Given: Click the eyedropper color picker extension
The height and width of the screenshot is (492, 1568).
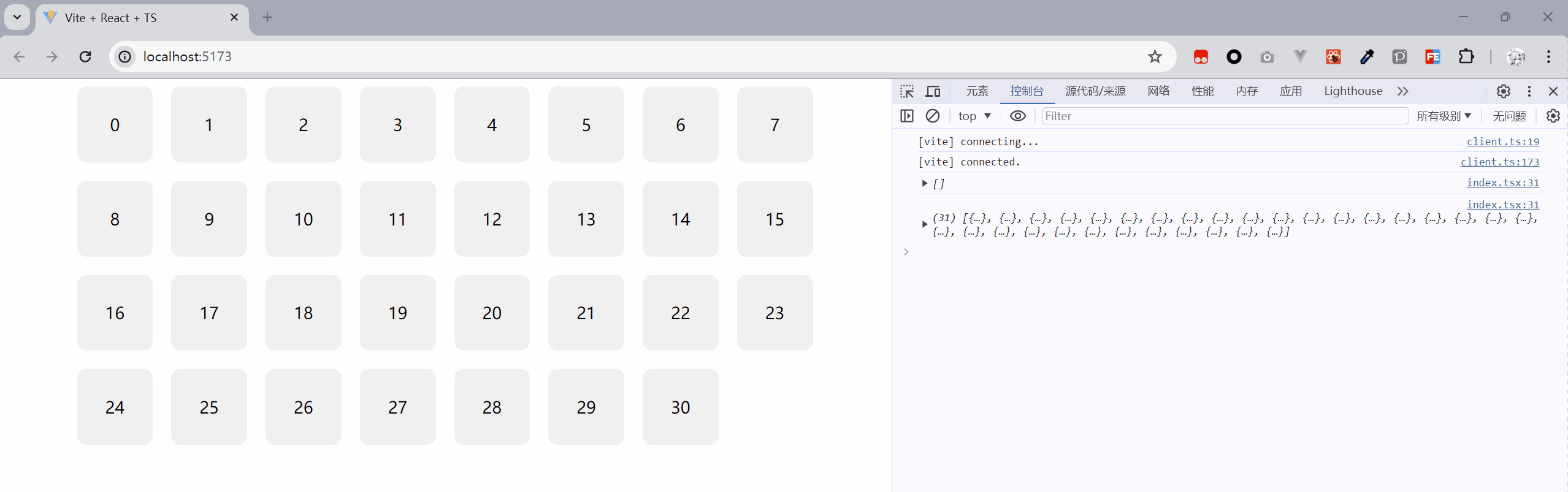Looking at the screenshot, I should coord(1367,57).
